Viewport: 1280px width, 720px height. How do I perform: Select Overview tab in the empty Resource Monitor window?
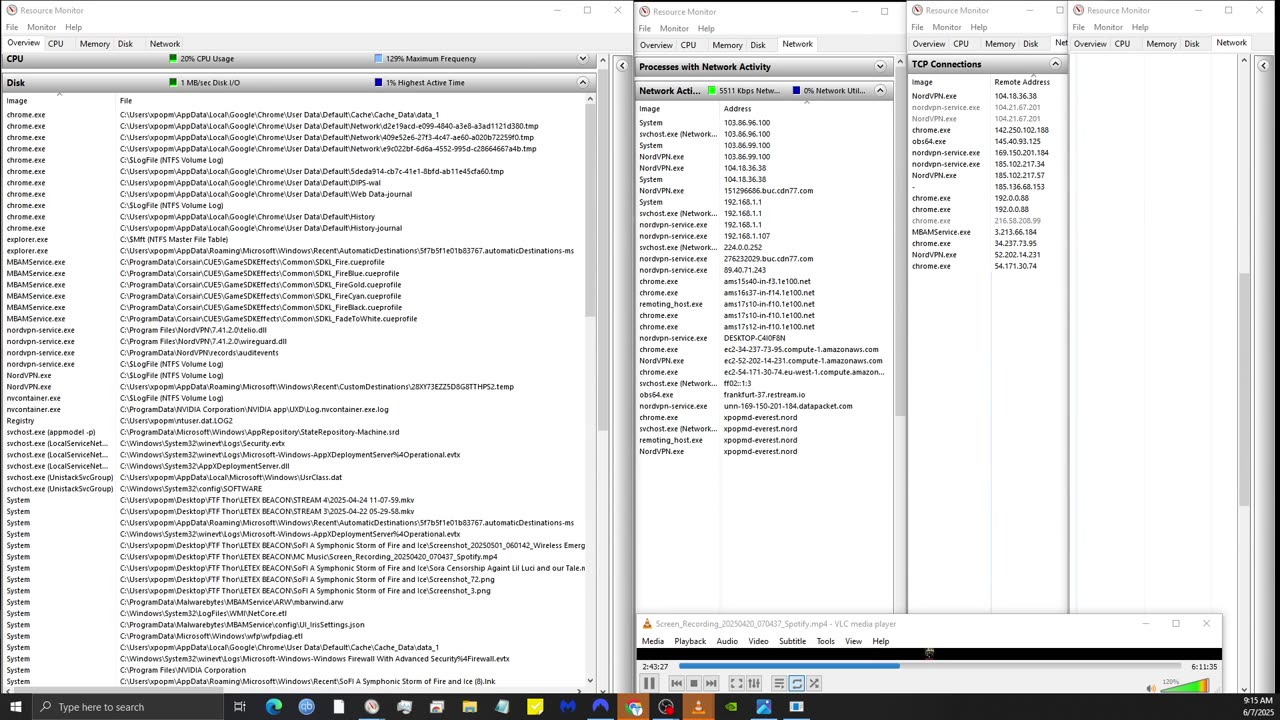[1090, 44]
